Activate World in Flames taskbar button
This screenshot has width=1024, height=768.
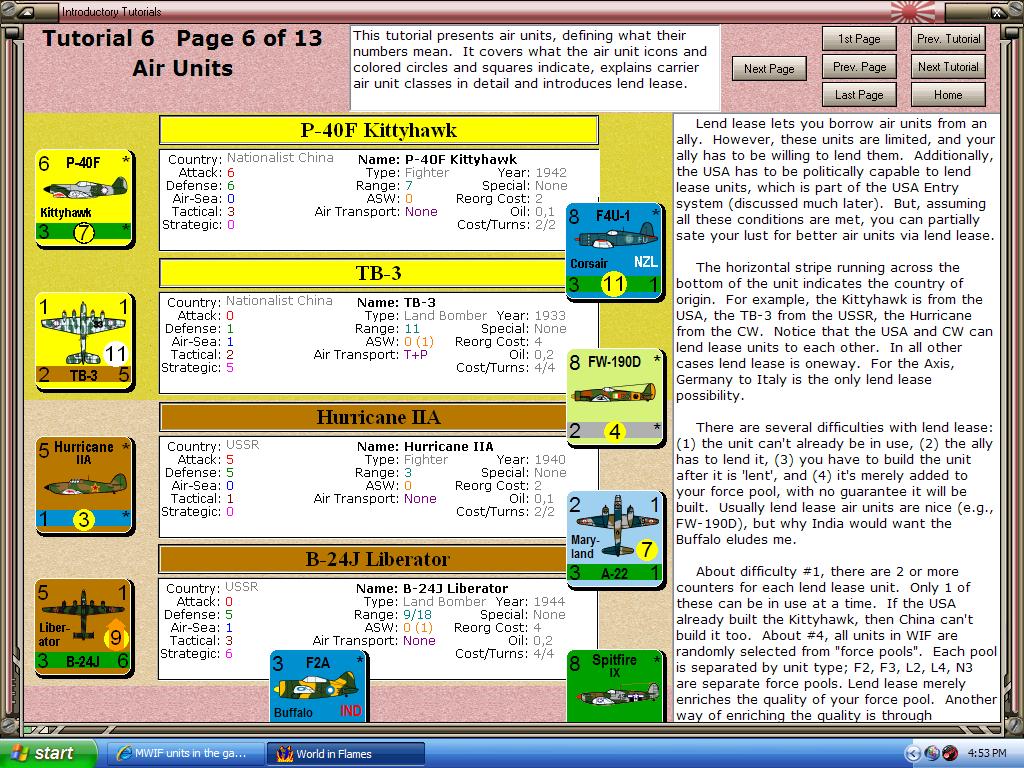[346, 754]
